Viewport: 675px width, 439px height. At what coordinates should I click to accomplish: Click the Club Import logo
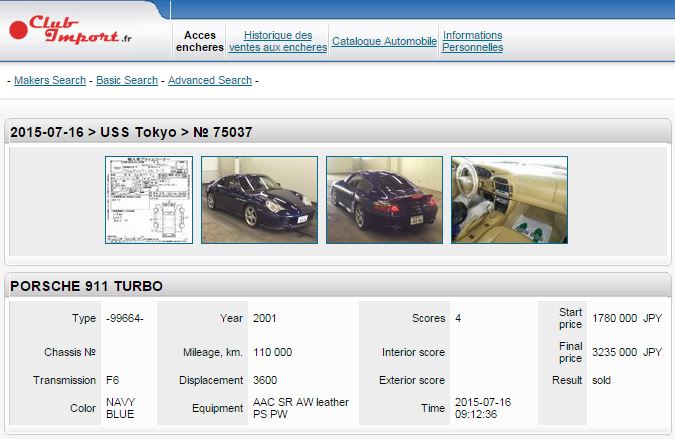coord(72,29)
